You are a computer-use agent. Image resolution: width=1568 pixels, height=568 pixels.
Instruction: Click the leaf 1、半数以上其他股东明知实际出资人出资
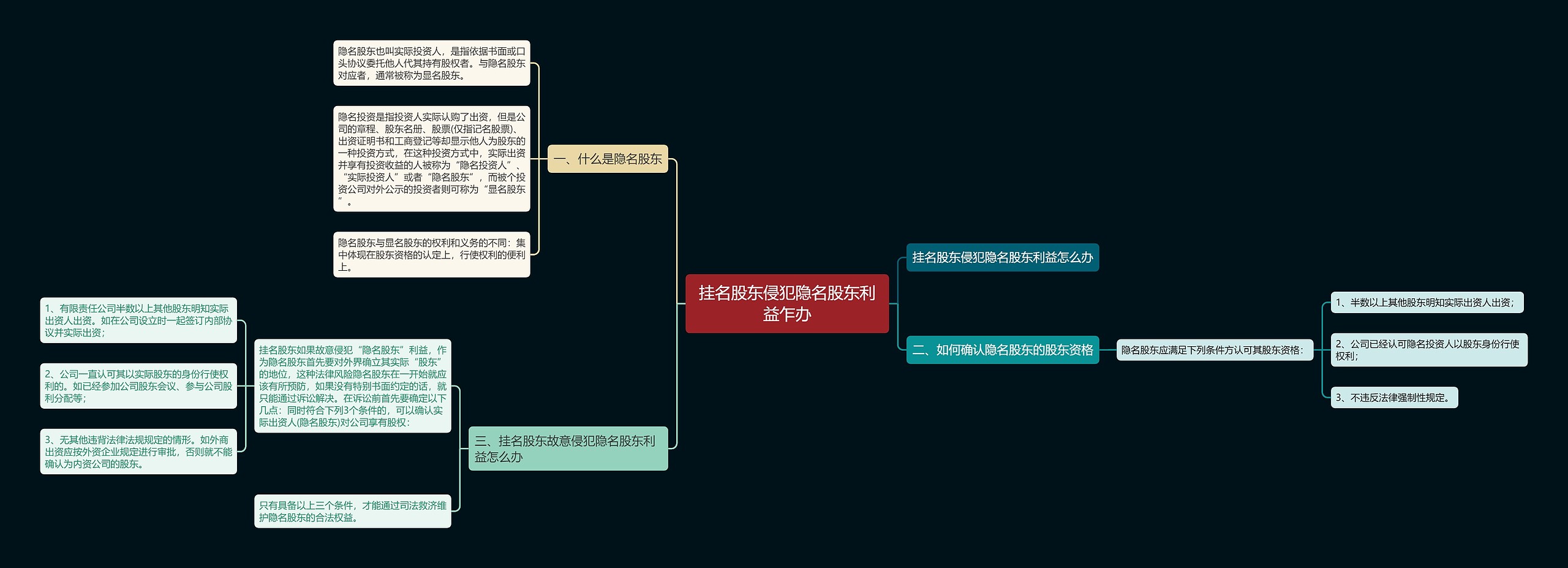pos(1427,302)
